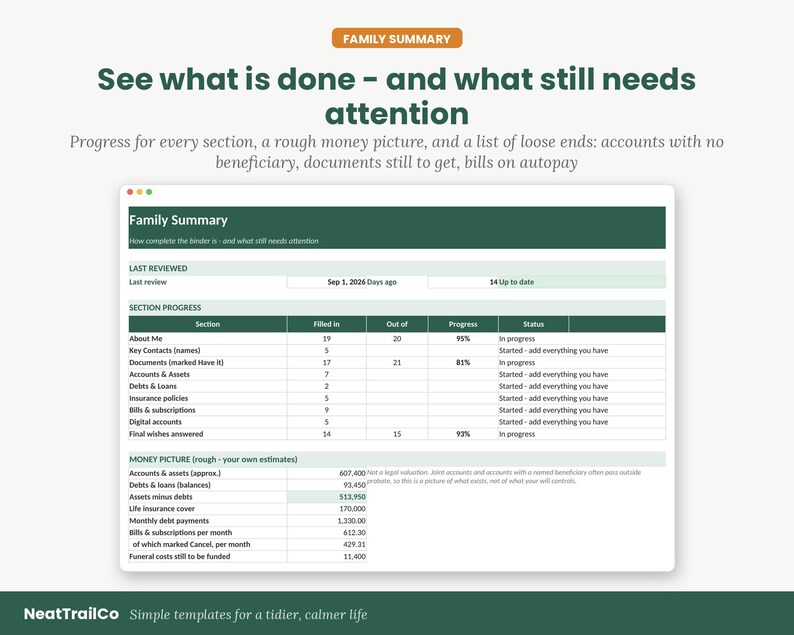Click the NeatTrailCo brand name in footer
The height and width of the screenshot is (635, 794).
[x=71, y=614]
